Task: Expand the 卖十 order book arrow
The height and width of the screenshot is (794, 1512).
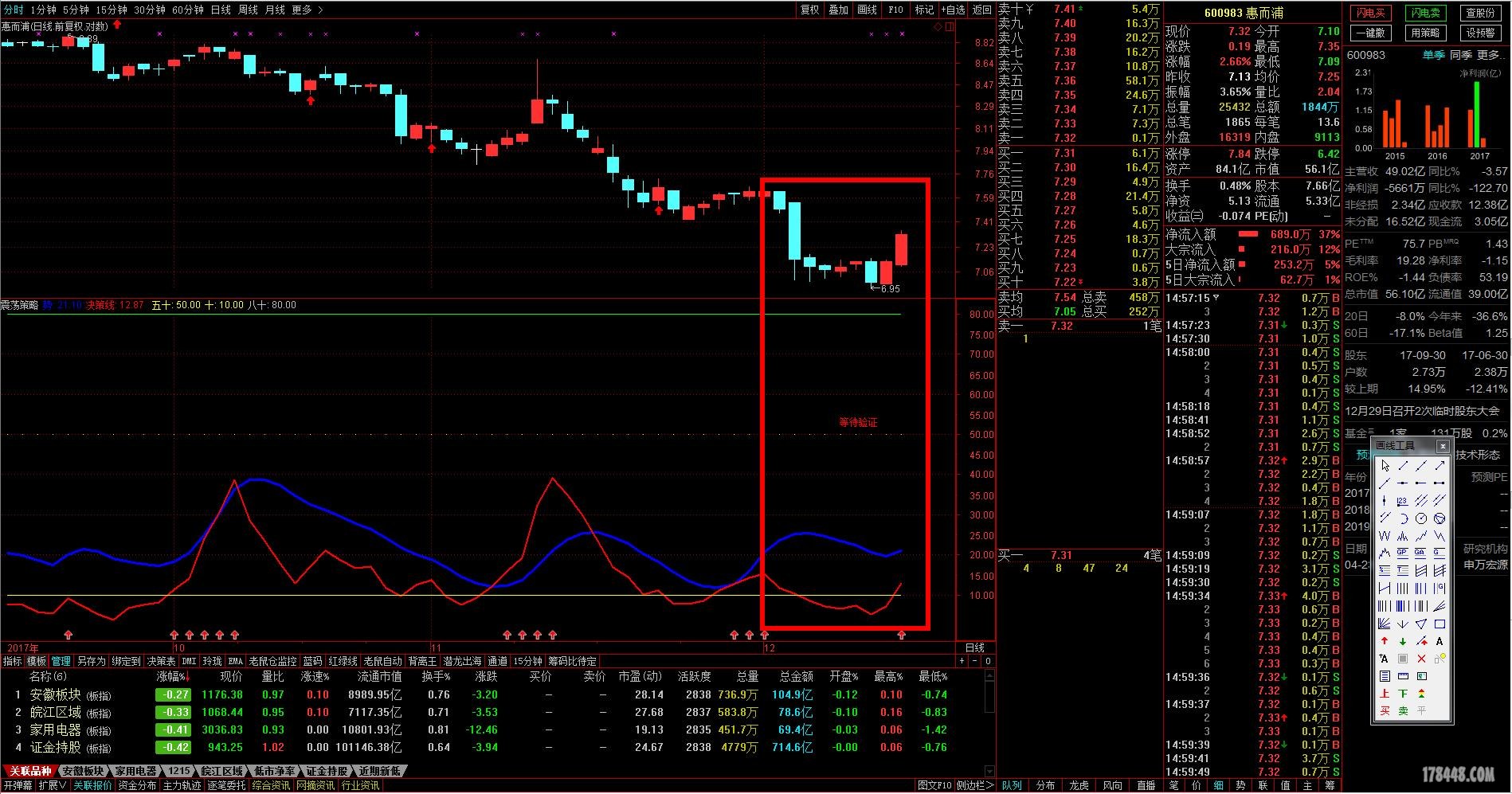Action: click(1029, 9)
